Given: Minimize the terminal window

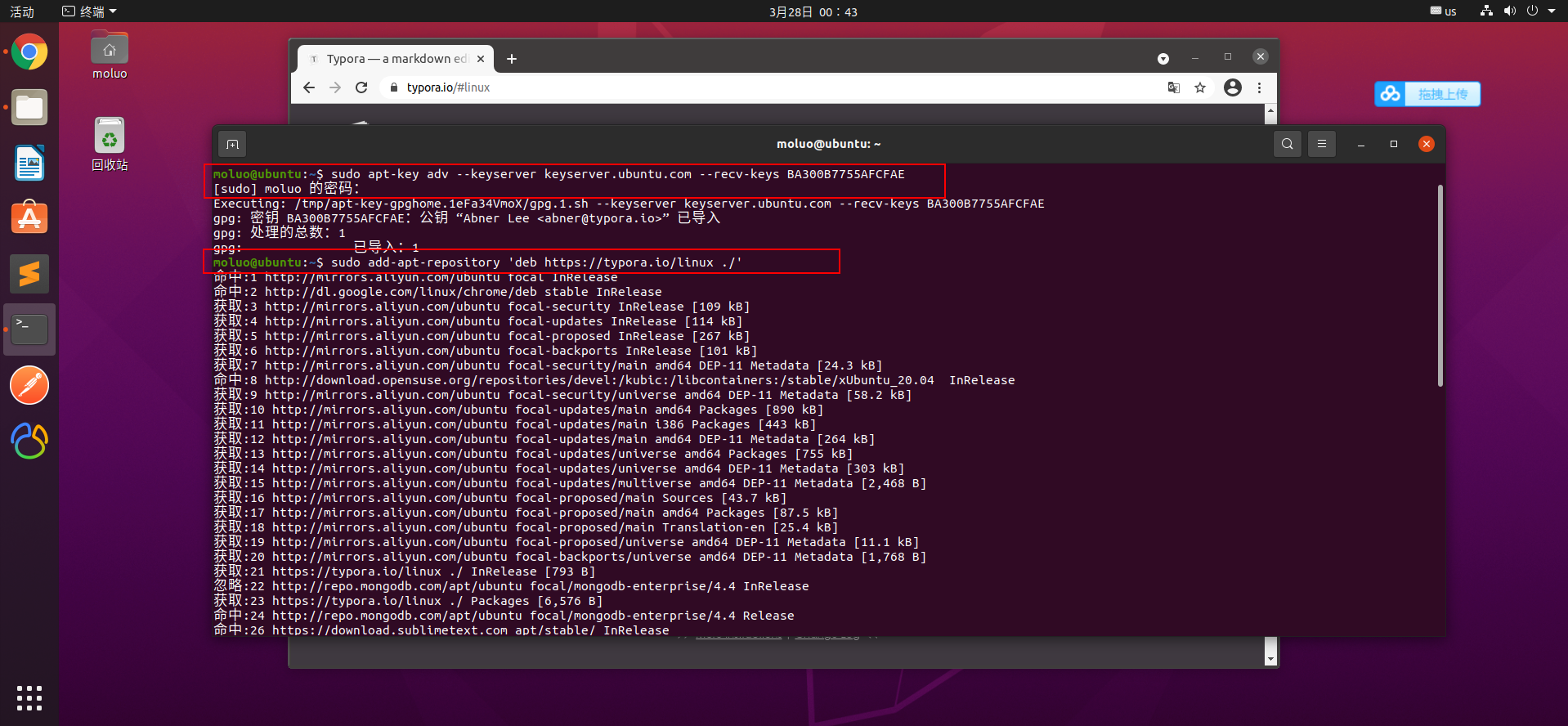Looking at the screenshot, I should click(x=1361, y=144).
